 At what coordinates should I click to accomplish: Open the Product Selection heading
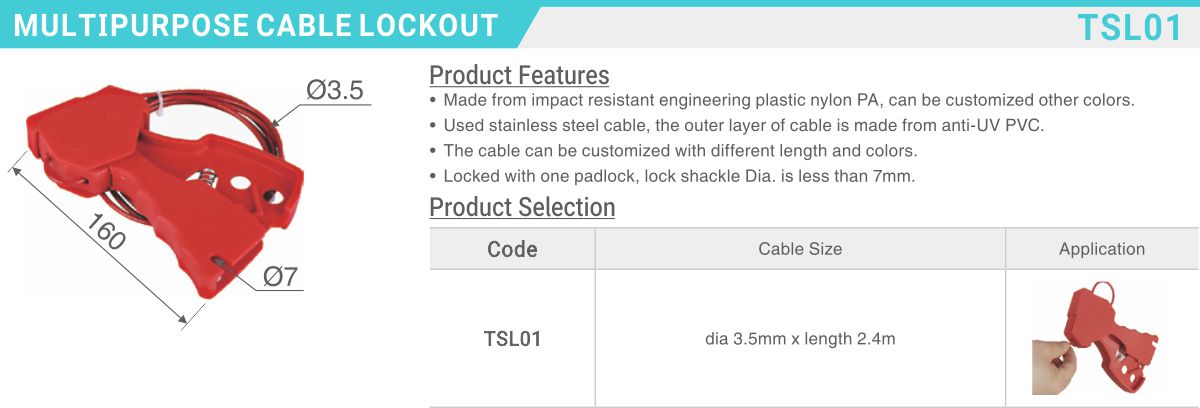pyautogui.click(x=522, y=207)
